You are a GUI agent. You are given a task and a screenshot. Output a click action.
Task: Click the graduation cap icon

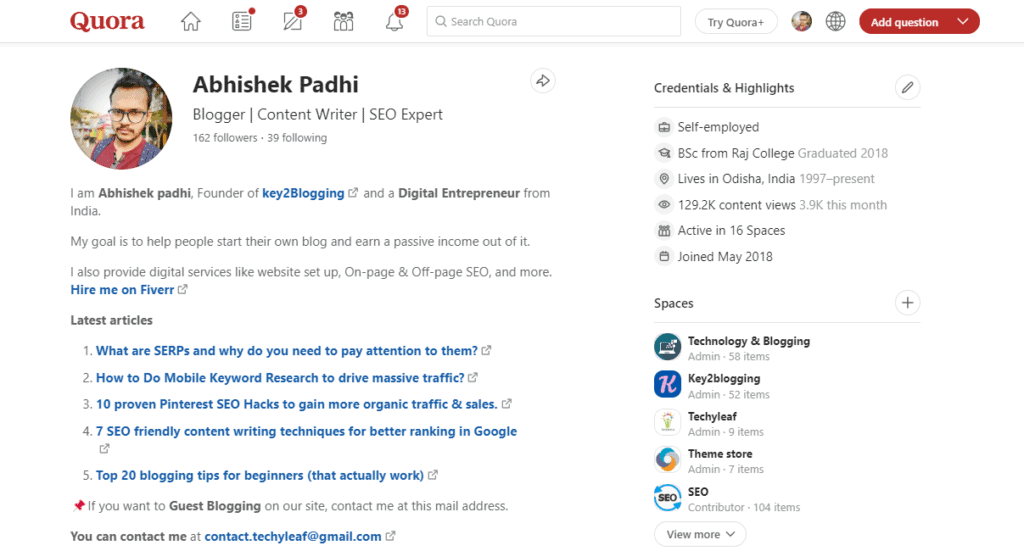click(x=664, y=153)
